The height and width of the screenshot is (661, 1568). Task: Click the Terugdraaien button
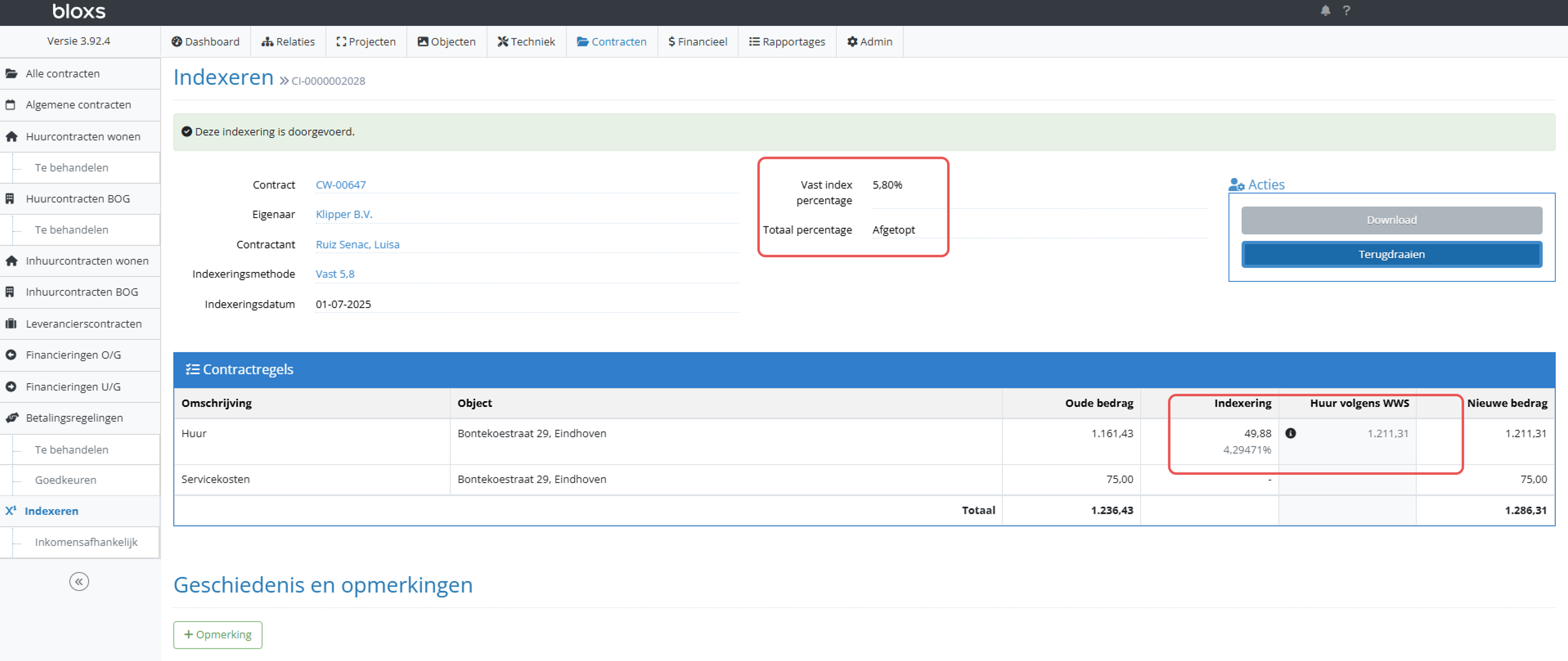click(1392, 254)
